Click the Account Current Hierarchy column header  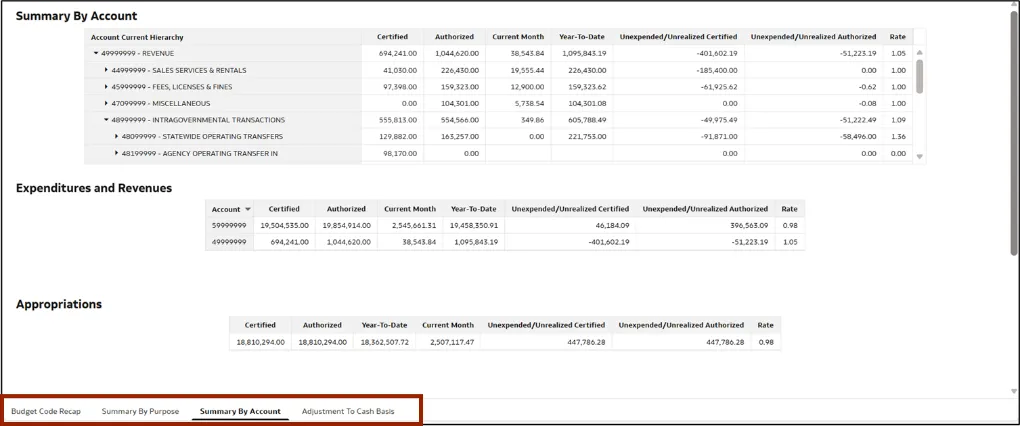coord(137,37)
